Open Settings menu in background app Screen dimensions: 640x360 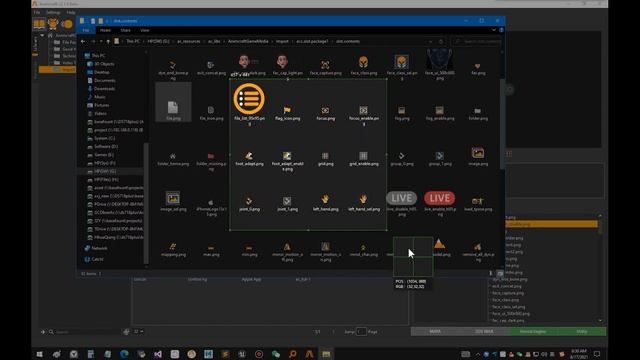point(53,13)
